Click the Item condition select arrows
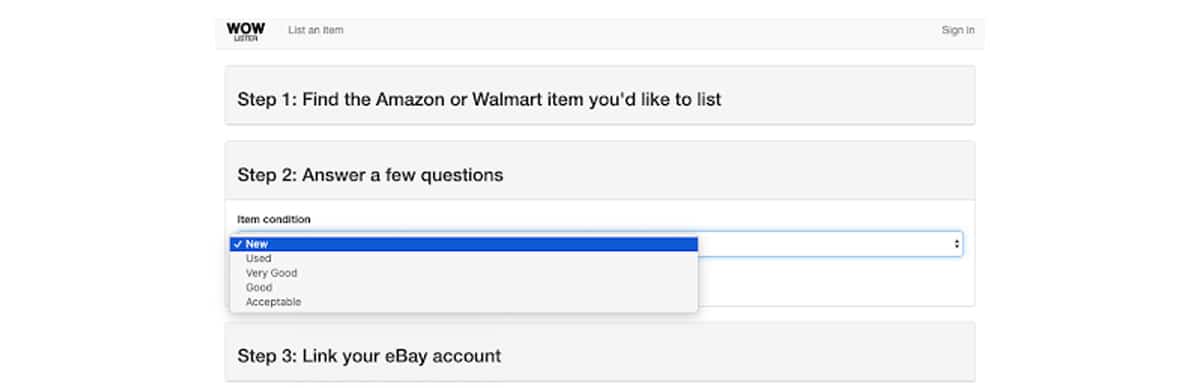Viewport: 1200px width, 388px height. [956, 244]
